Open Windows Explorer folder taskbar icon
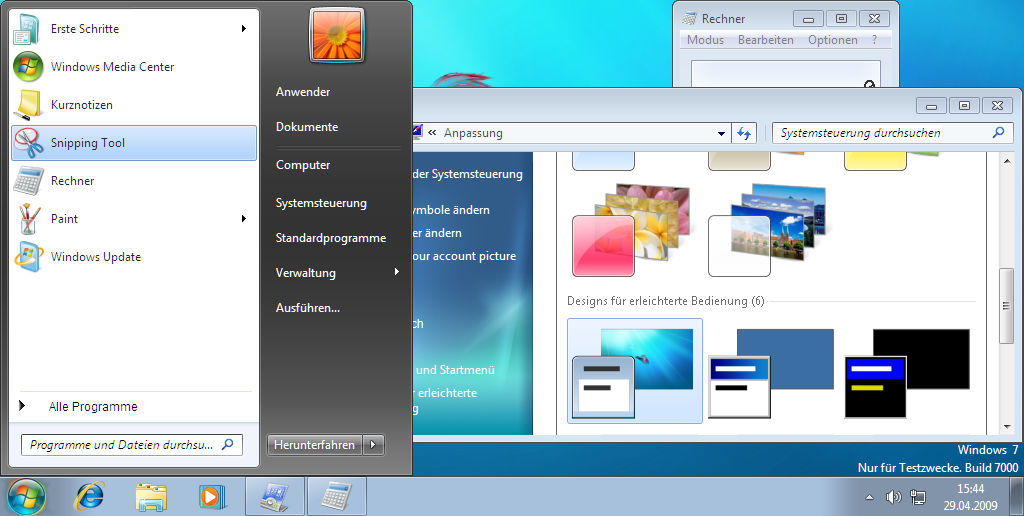The image size is (1024, 516). coord(151,497)
